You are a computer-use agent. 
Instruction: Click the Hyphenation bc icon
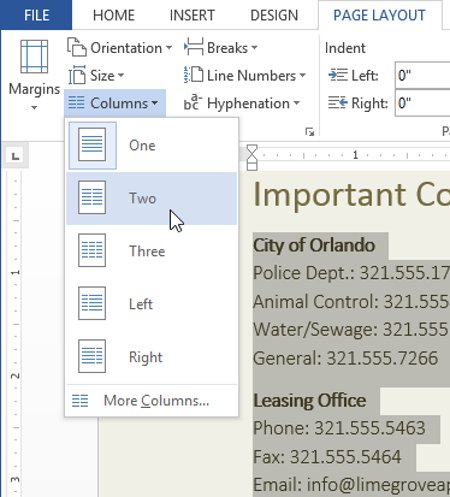tap(193, 102)
